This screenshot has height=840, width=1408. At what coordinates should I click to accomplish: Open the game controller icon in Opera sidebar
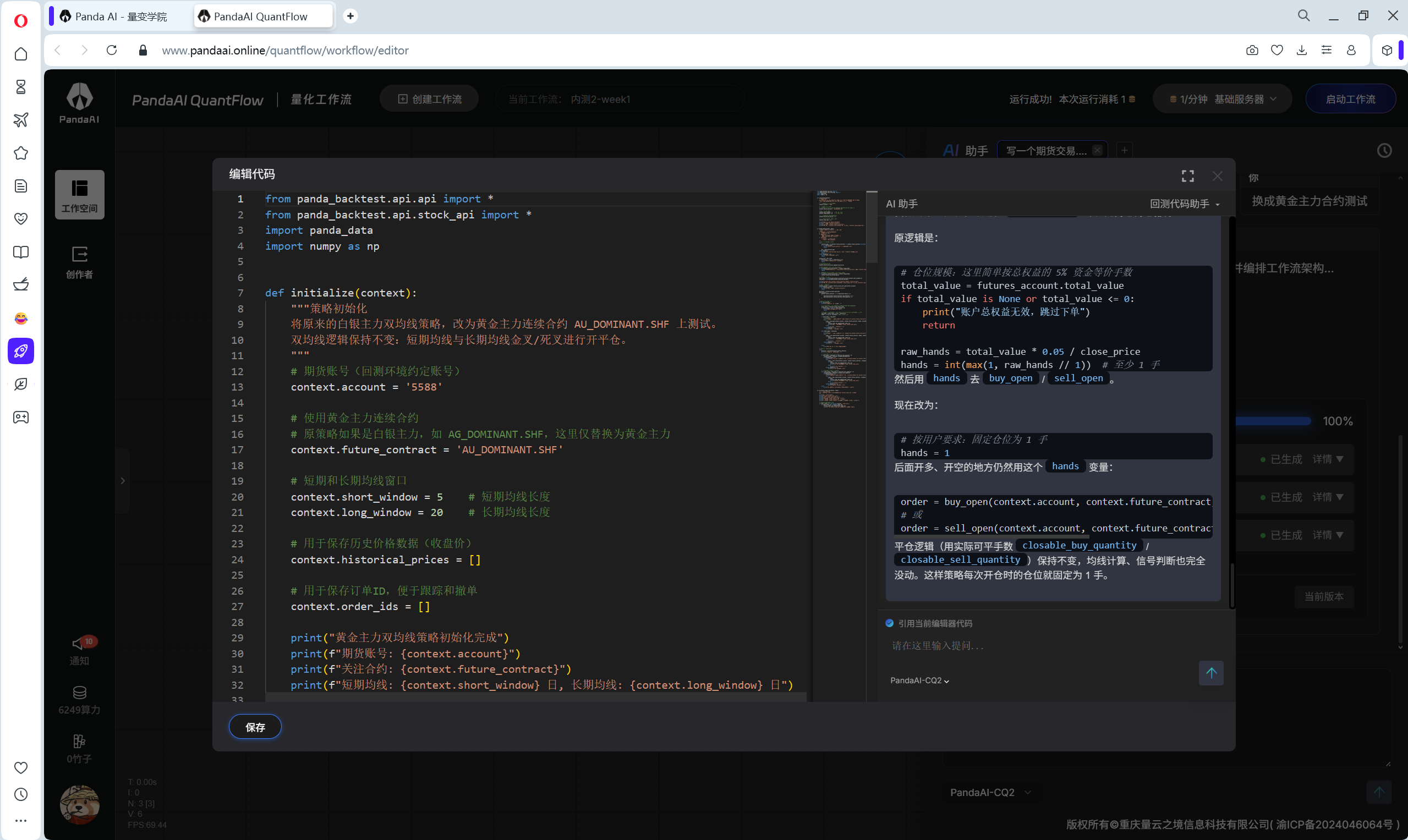coord(21,417)
